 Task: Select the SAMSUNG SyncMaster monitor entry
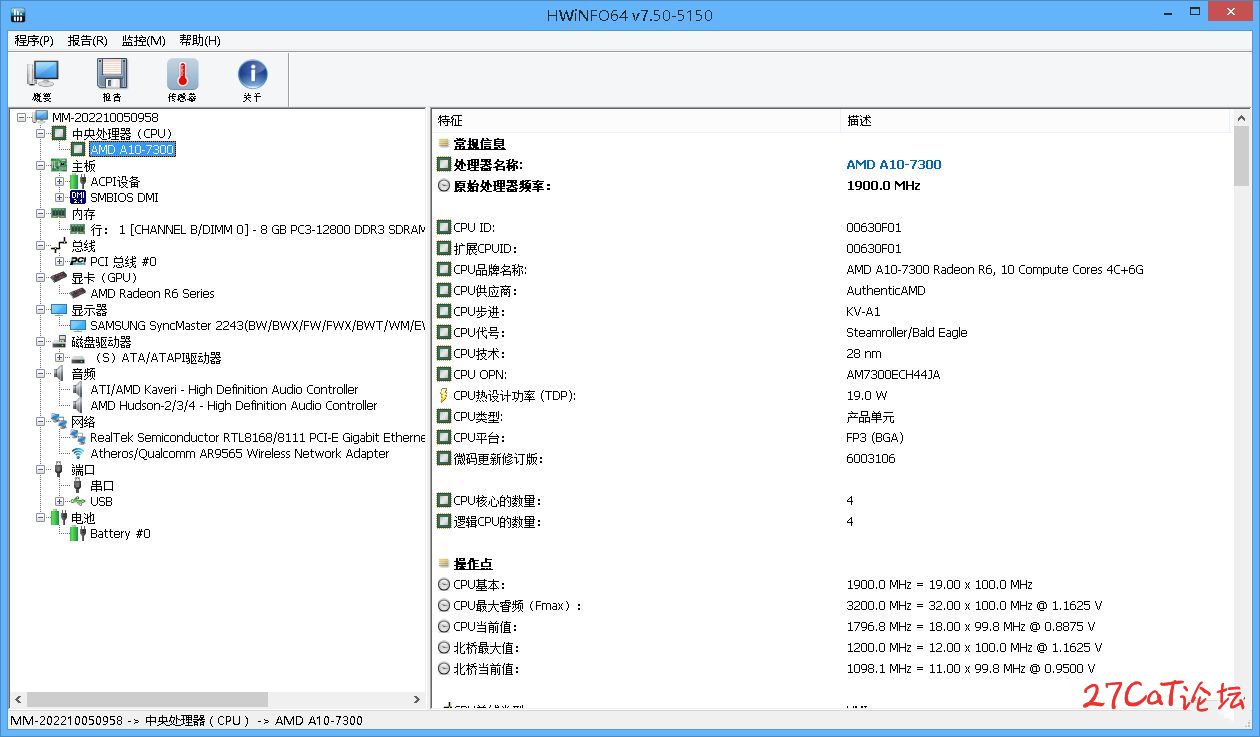pos(257,325)
